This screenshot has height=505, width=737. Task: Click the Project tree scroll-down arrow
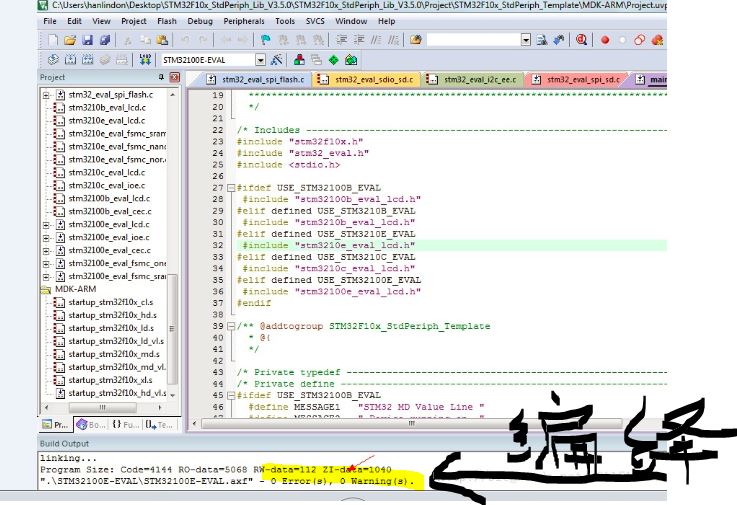point(172,395)
